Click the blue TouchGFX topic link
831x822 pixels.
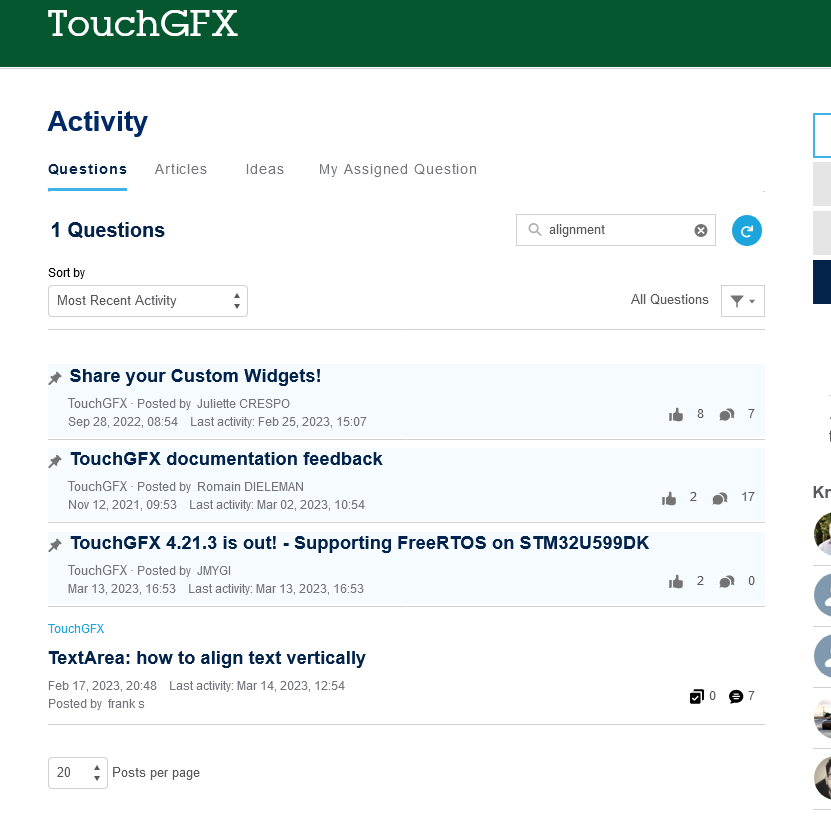coord(76,629)
